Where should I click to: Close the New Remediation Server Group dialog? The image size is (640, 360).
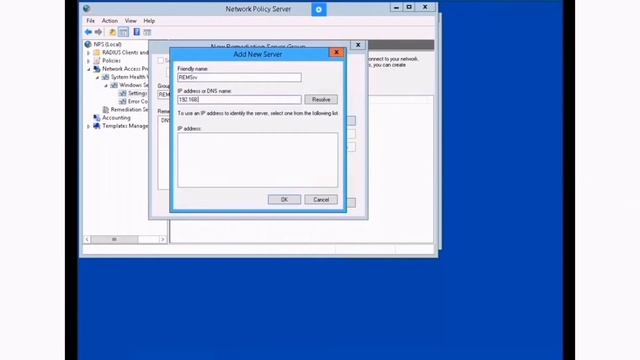[x=358, y=45]
